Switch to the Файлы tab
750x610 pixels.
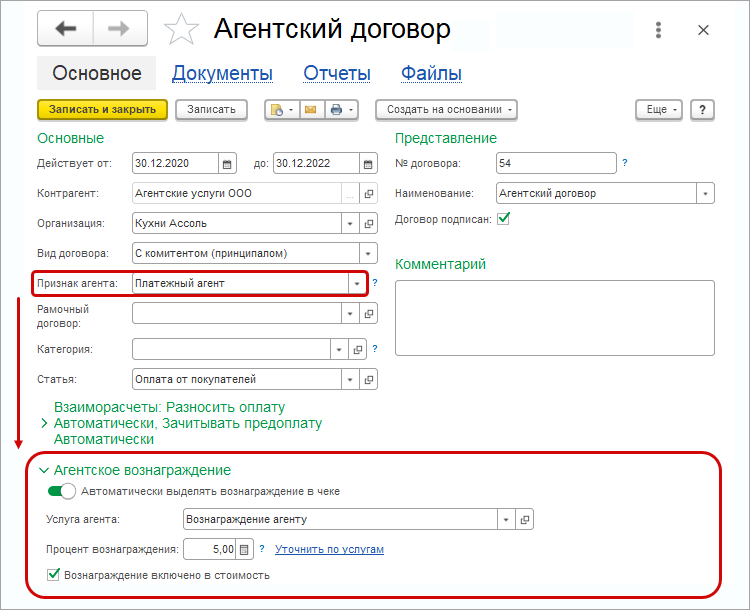coord(431,74)
